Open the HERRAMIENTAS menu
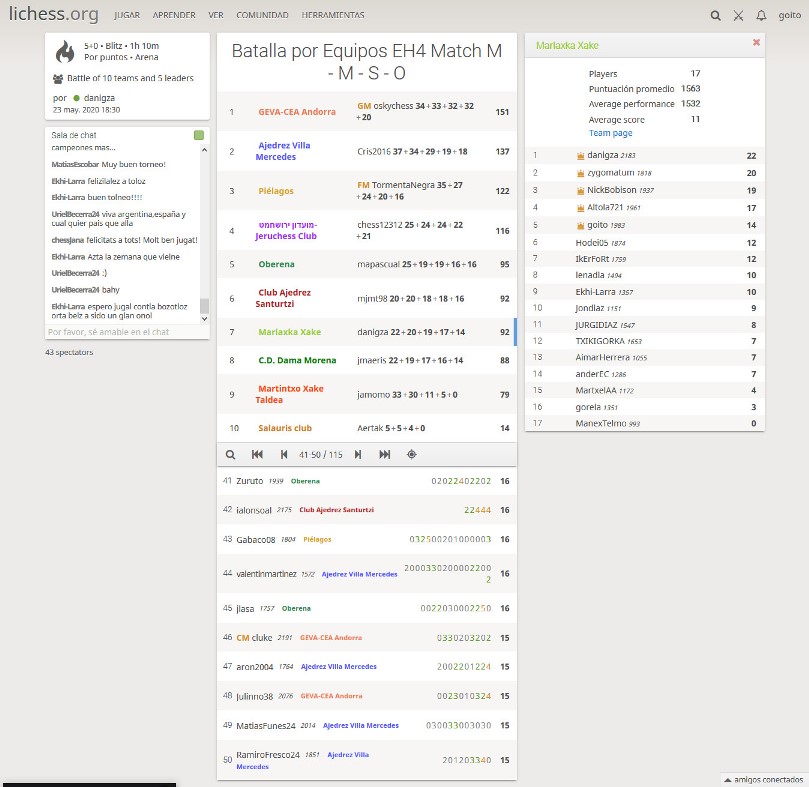Viewport: 809px width, 787px height. tap(332, 16)
